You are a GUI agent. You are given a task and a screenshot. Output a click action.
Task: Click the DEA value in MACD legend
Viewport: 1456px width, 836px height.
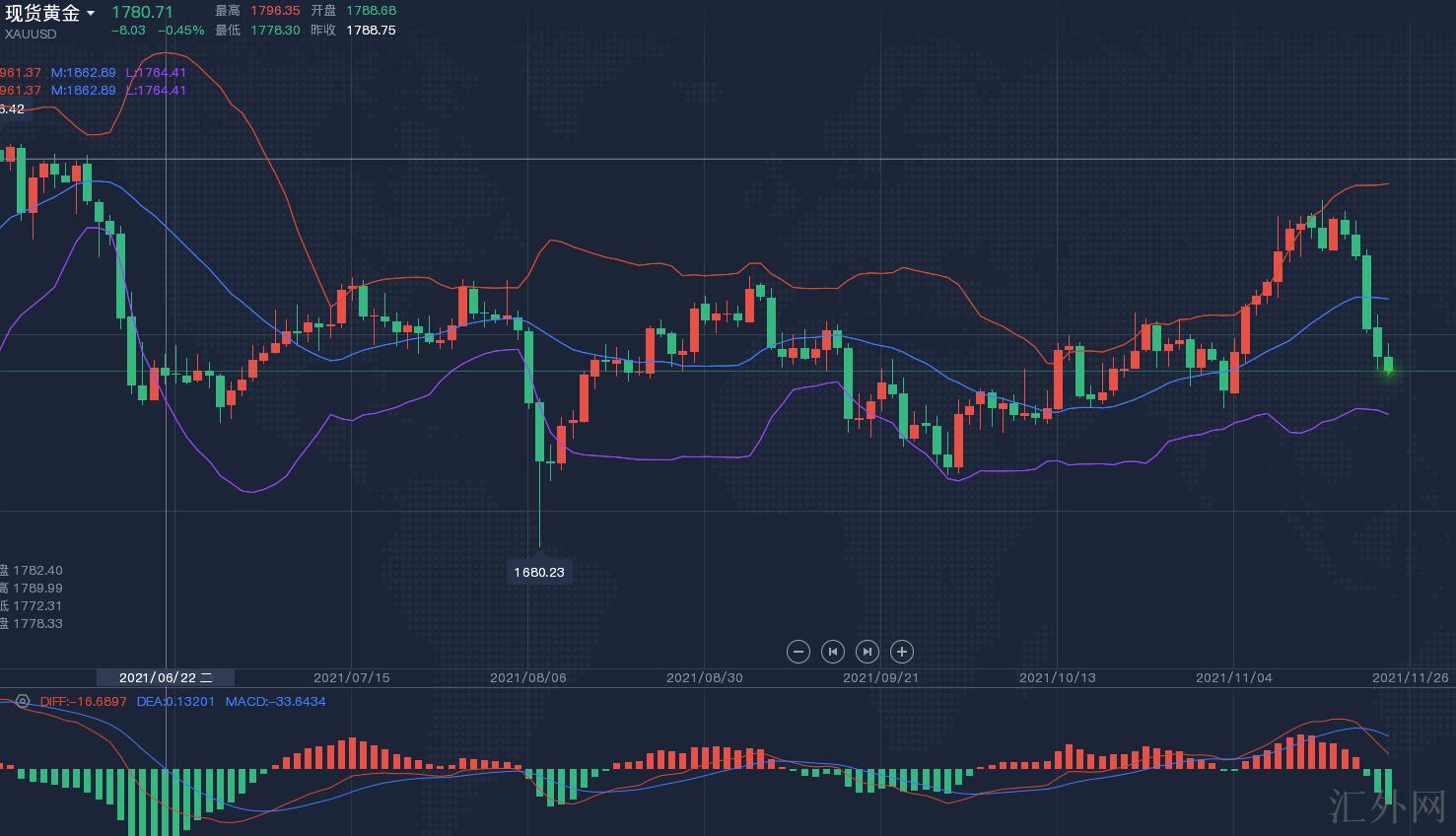coord(175,702)
